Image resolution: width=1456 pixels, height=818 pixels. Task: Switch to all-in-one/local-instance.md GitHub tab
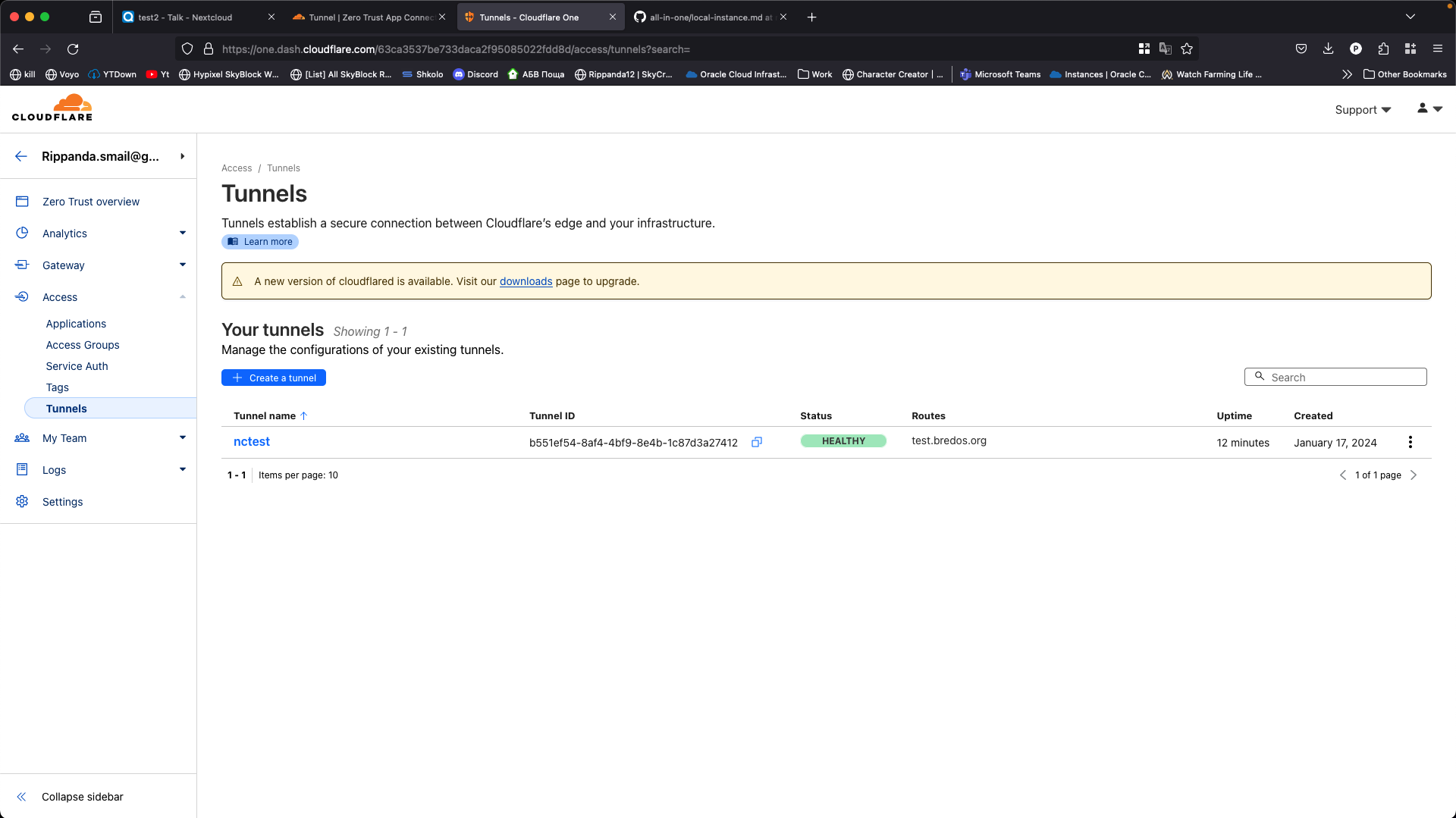click(x=710, y=17)
